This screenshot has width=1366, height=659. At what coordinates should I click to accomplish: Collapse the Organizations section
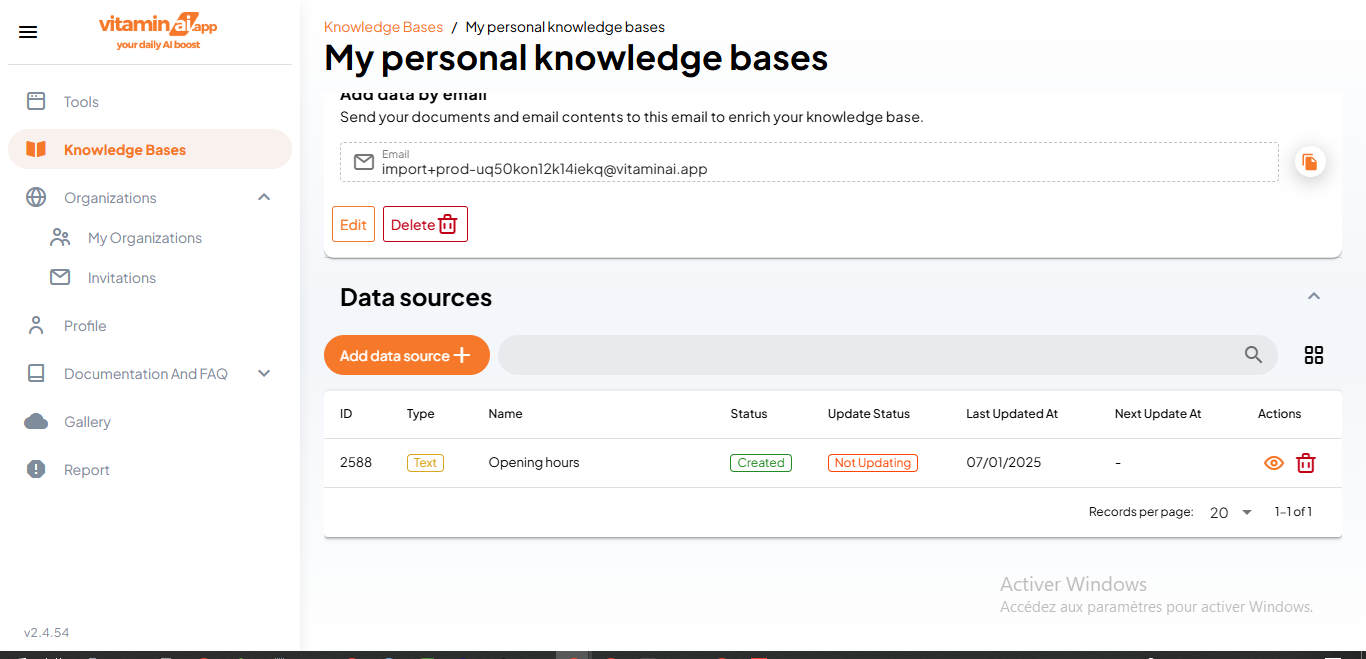(x=264, y=197)
